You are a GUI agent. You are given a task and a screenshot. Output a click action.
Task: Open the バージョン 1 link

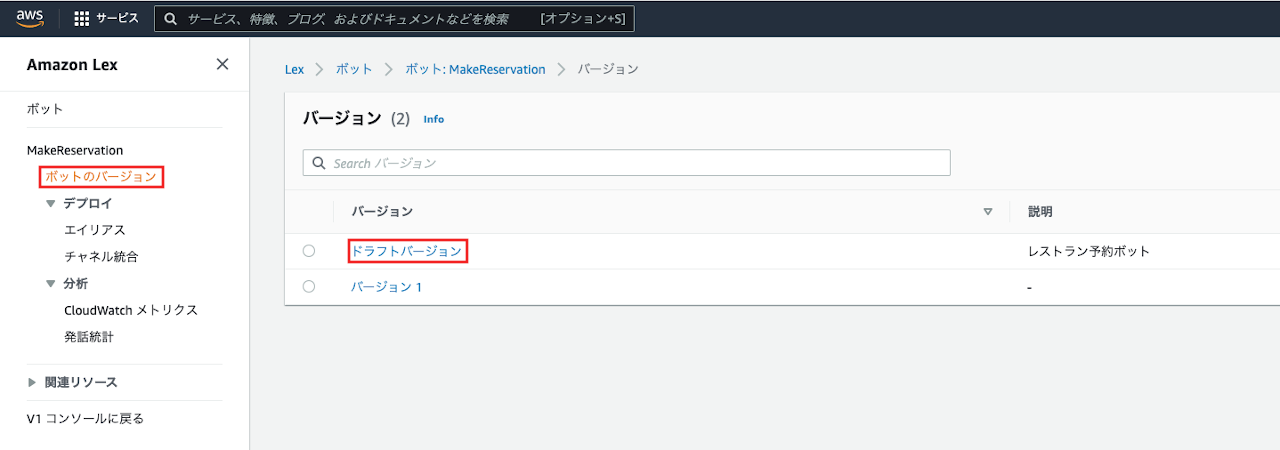pos(386,286)
